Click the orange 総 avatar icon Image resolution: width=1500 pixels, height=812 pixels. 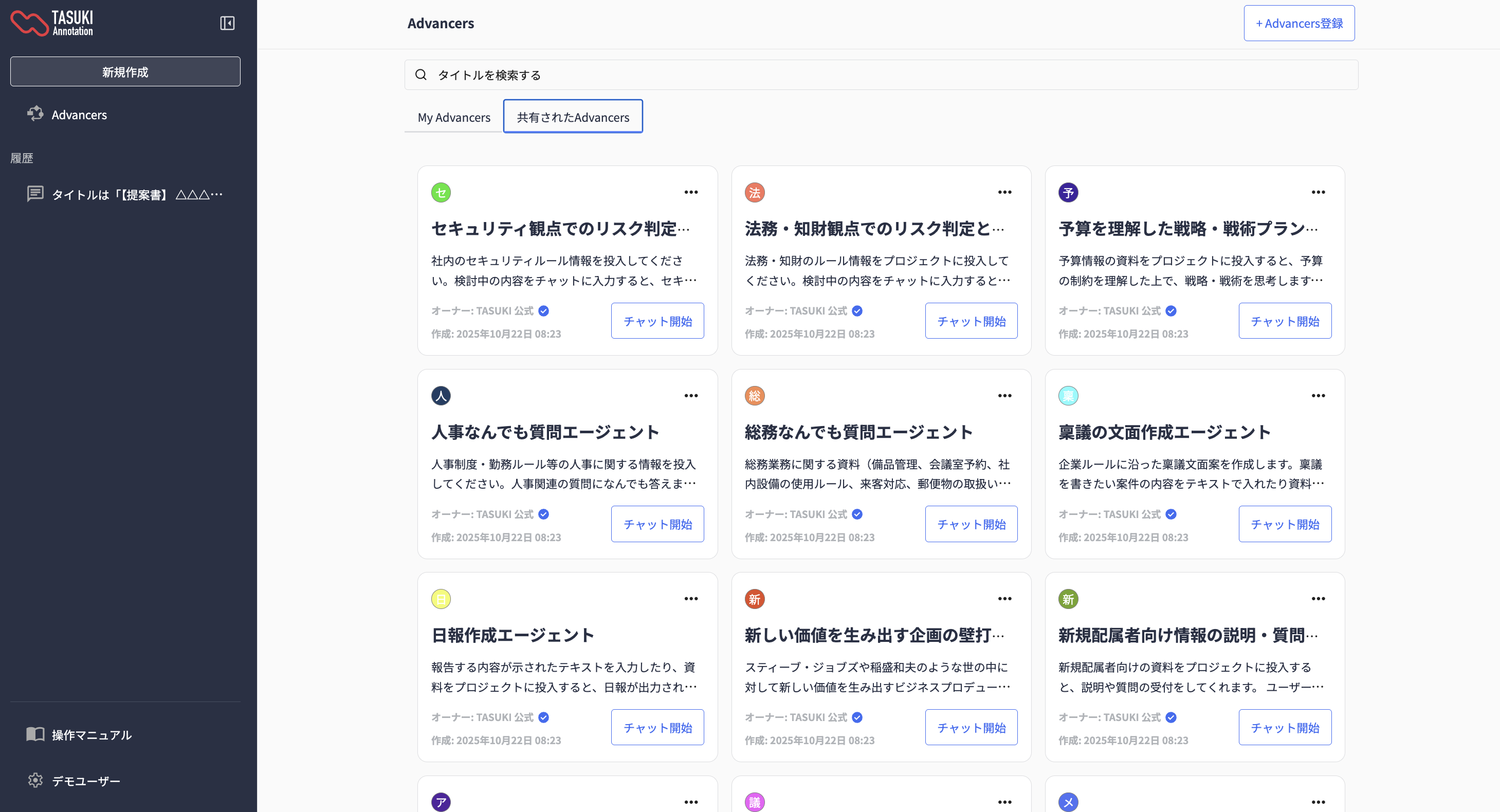tap(754, 396)
